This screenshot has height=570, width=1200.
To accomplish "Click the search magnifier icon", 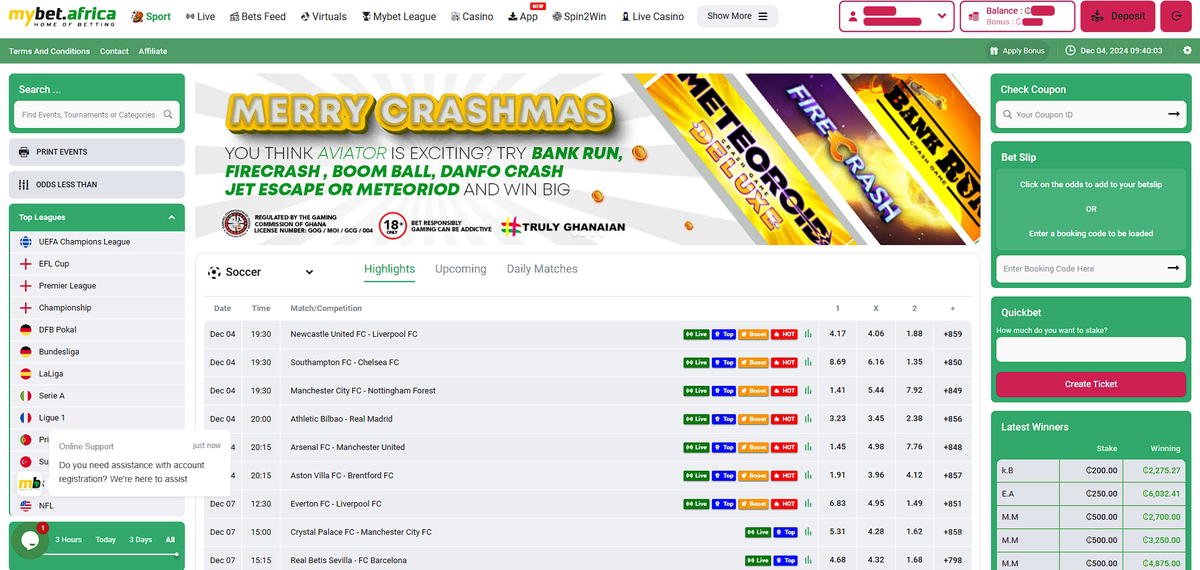I will click(x=169, y=114).
